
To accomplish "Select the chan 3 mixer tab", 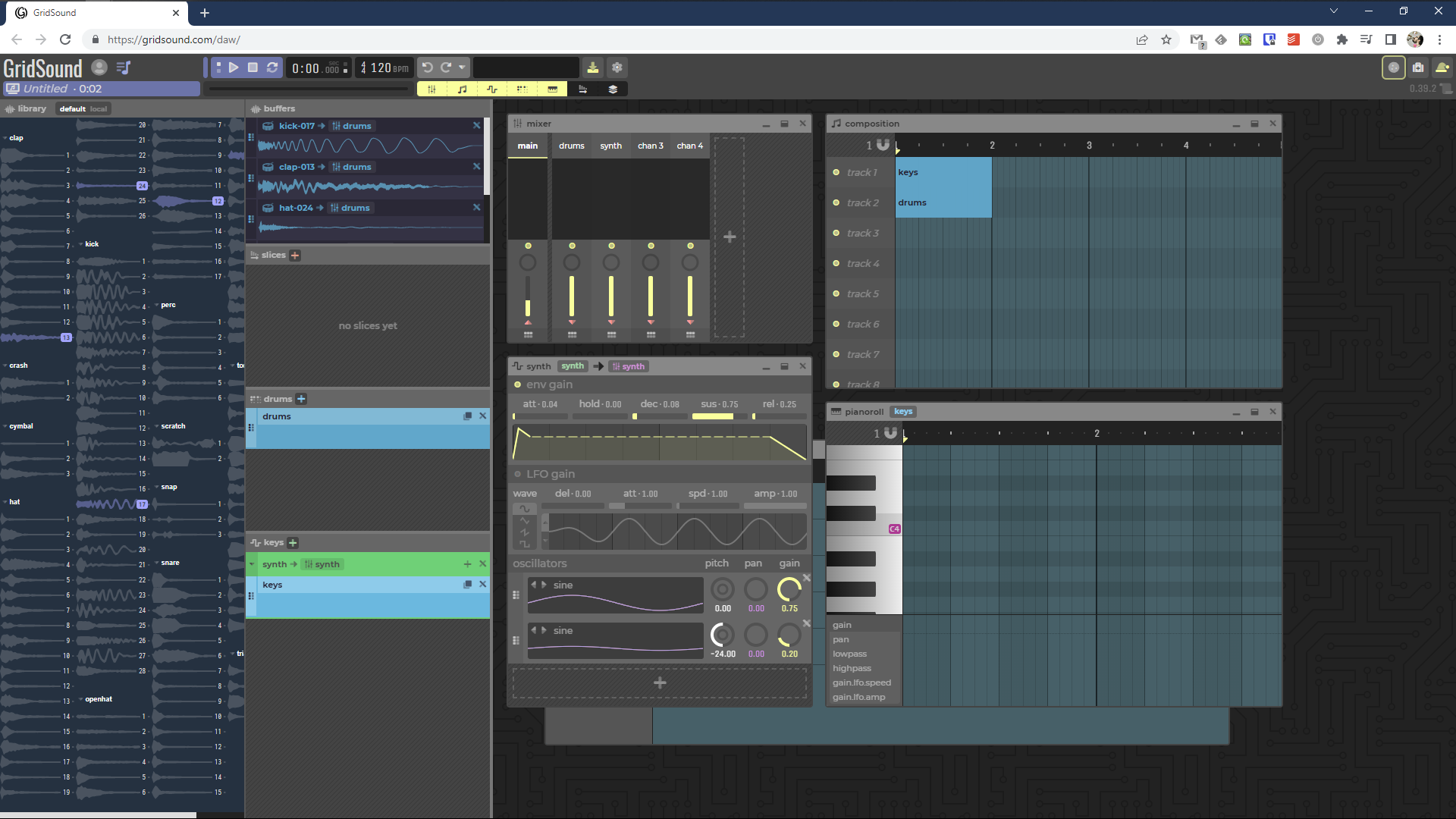I will [650, 146].
